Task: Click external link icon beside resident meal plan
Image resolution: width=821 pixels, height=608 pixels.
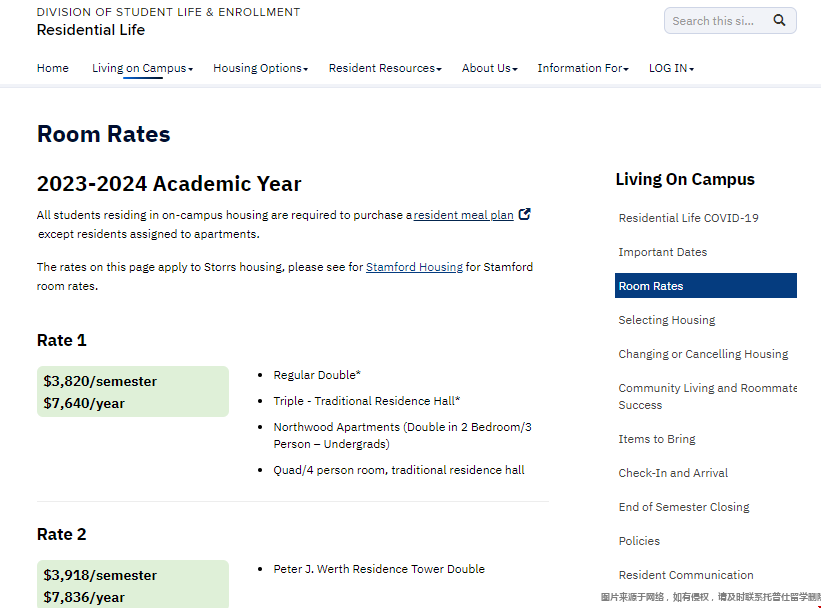Action: (525, 214)
